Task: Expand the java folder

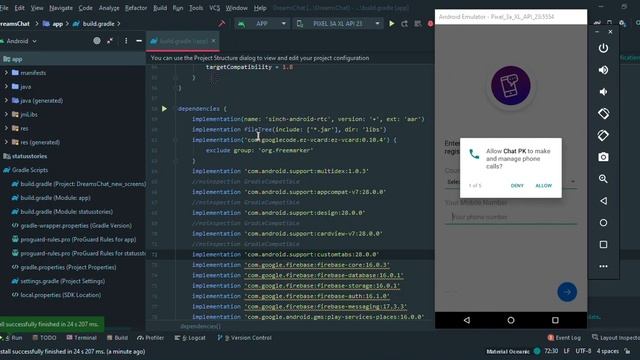Action: (x=6, y=87)
